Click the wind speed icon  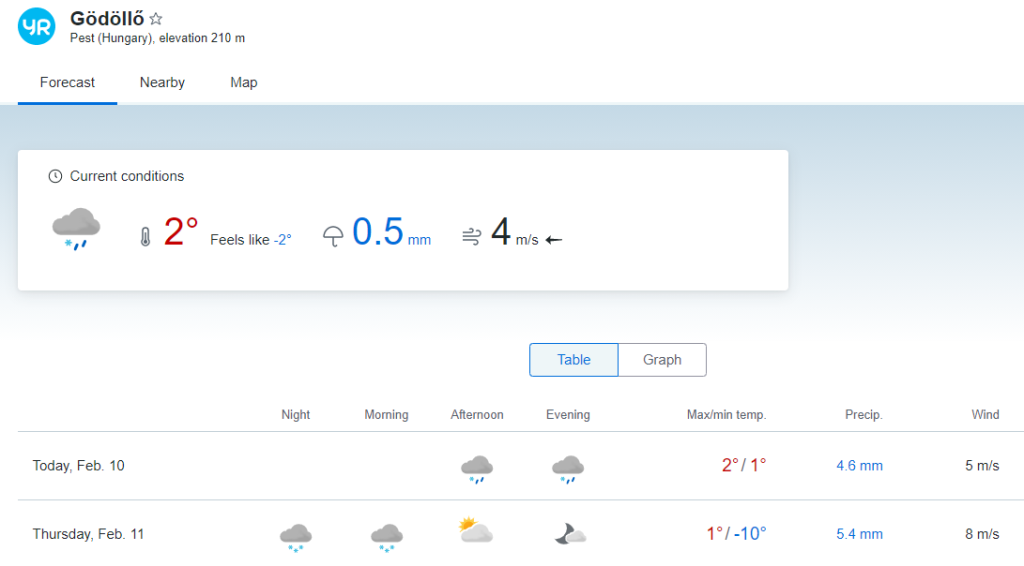[472, 237]
